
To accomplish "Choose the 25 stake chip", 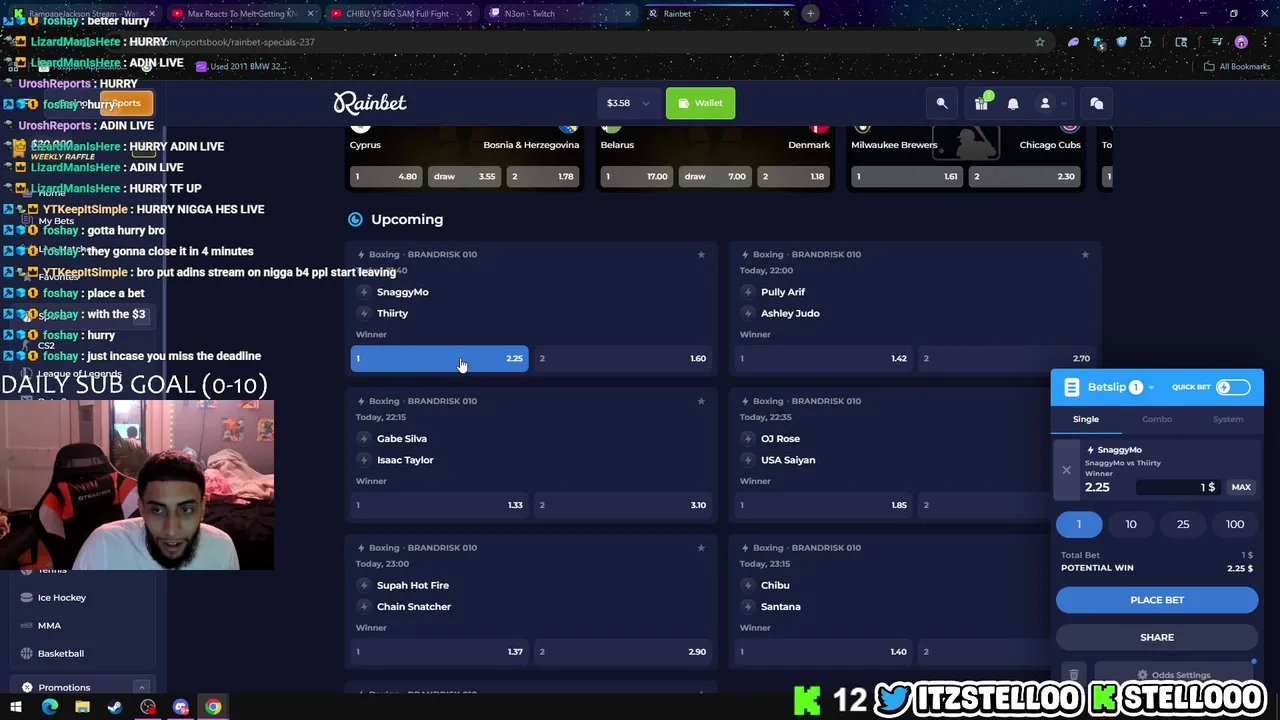I will pos(1183,524).
